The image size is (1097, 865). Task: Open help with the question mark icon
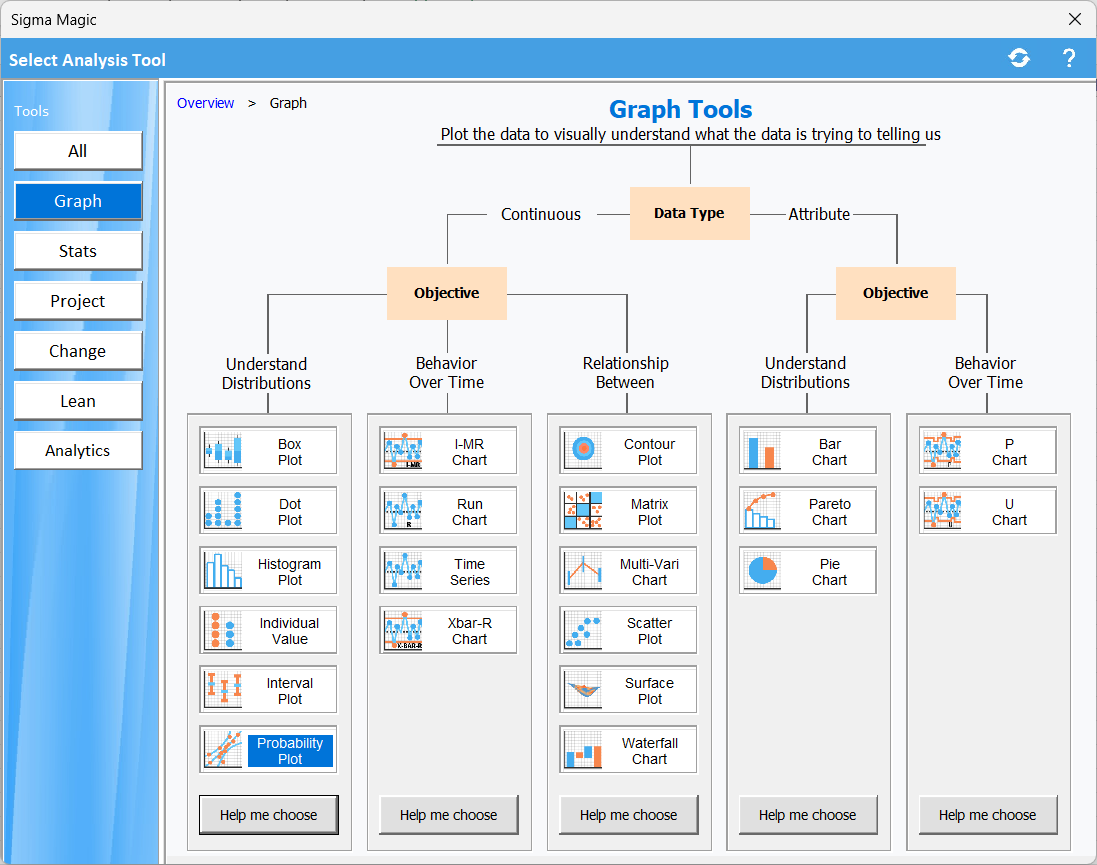tap(1069, 58)
